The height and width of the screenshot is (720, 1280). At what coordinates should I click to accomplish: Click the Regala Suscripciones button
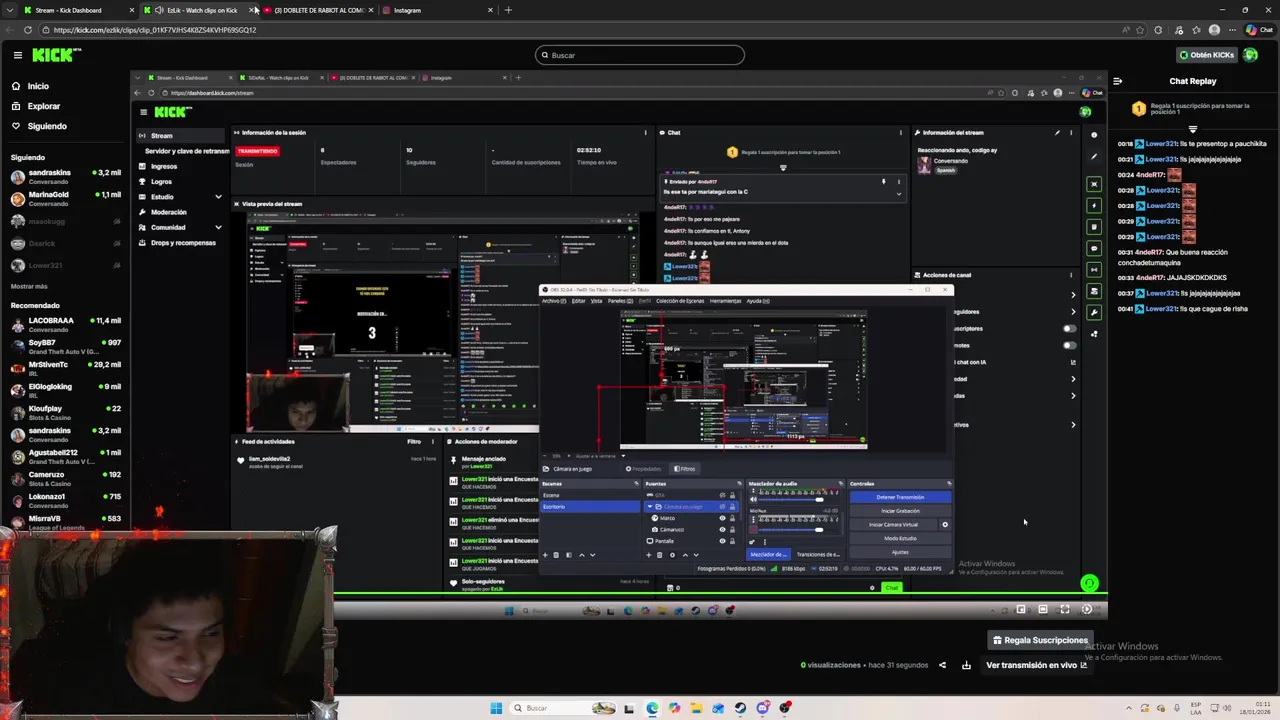tap(1039, 640)
